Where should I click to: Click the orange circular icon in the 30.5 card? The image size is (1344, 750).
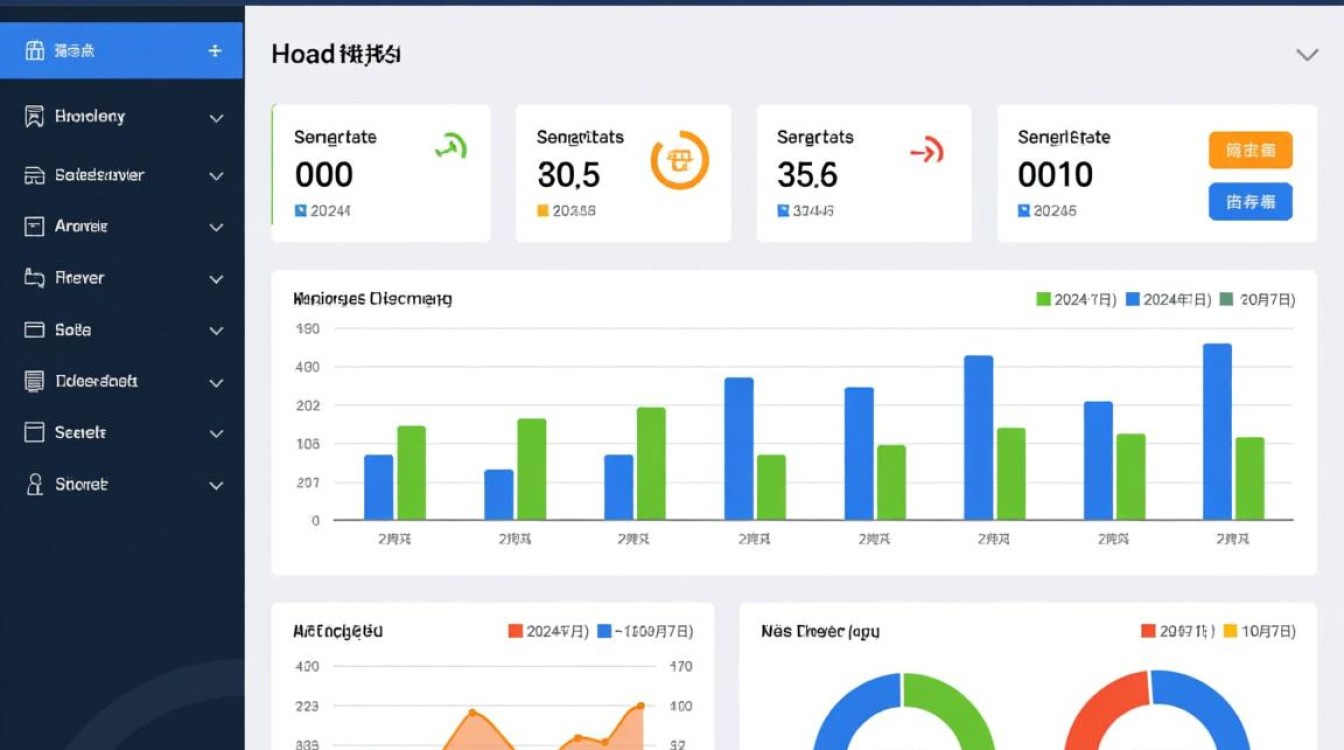(679, 160)
